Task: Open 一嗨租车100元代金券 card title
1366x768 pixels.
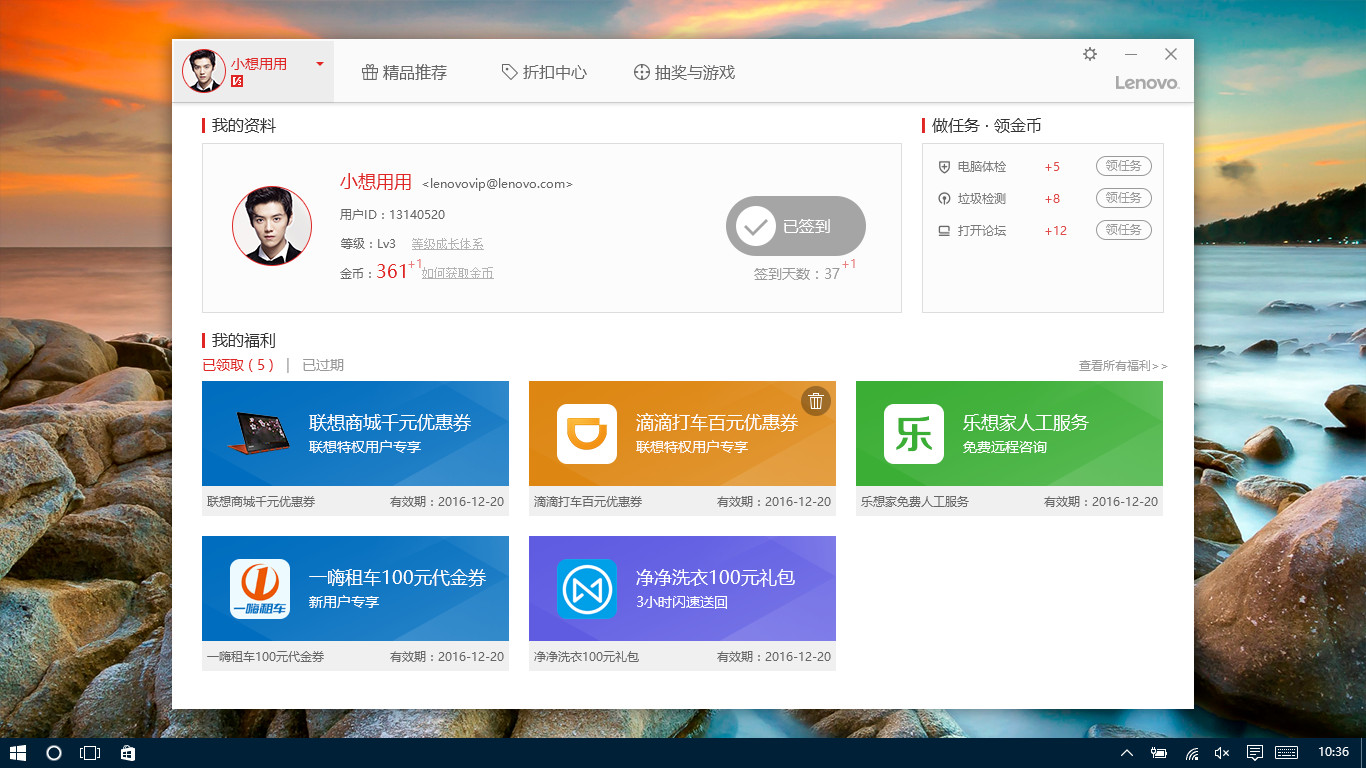Action: point(398,578)
